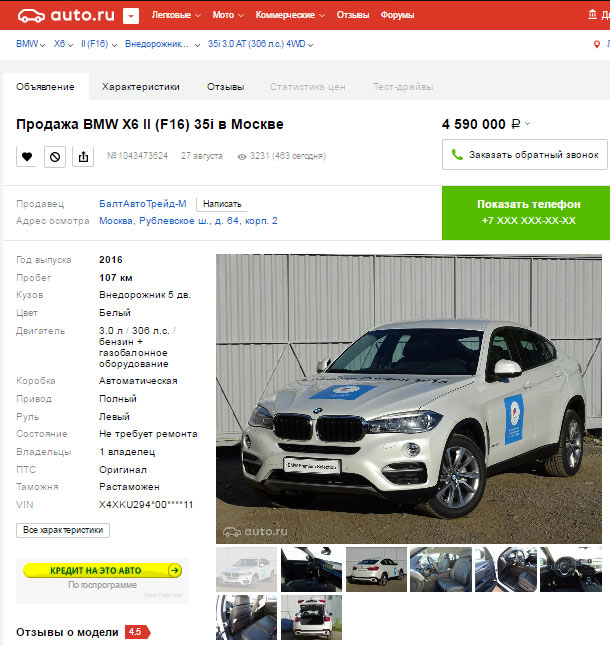
Task: Click the block/hide listing icon
Action: (55, 157)
